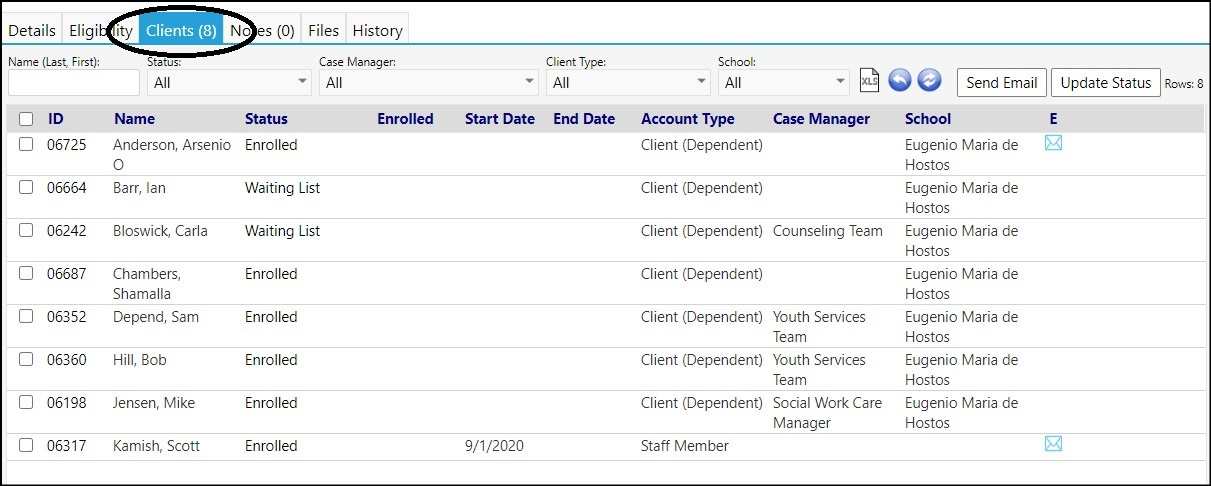Sort by the End Date column header
The height and width of the screenshot is (486, 1211).
click(x=584, y=119)
